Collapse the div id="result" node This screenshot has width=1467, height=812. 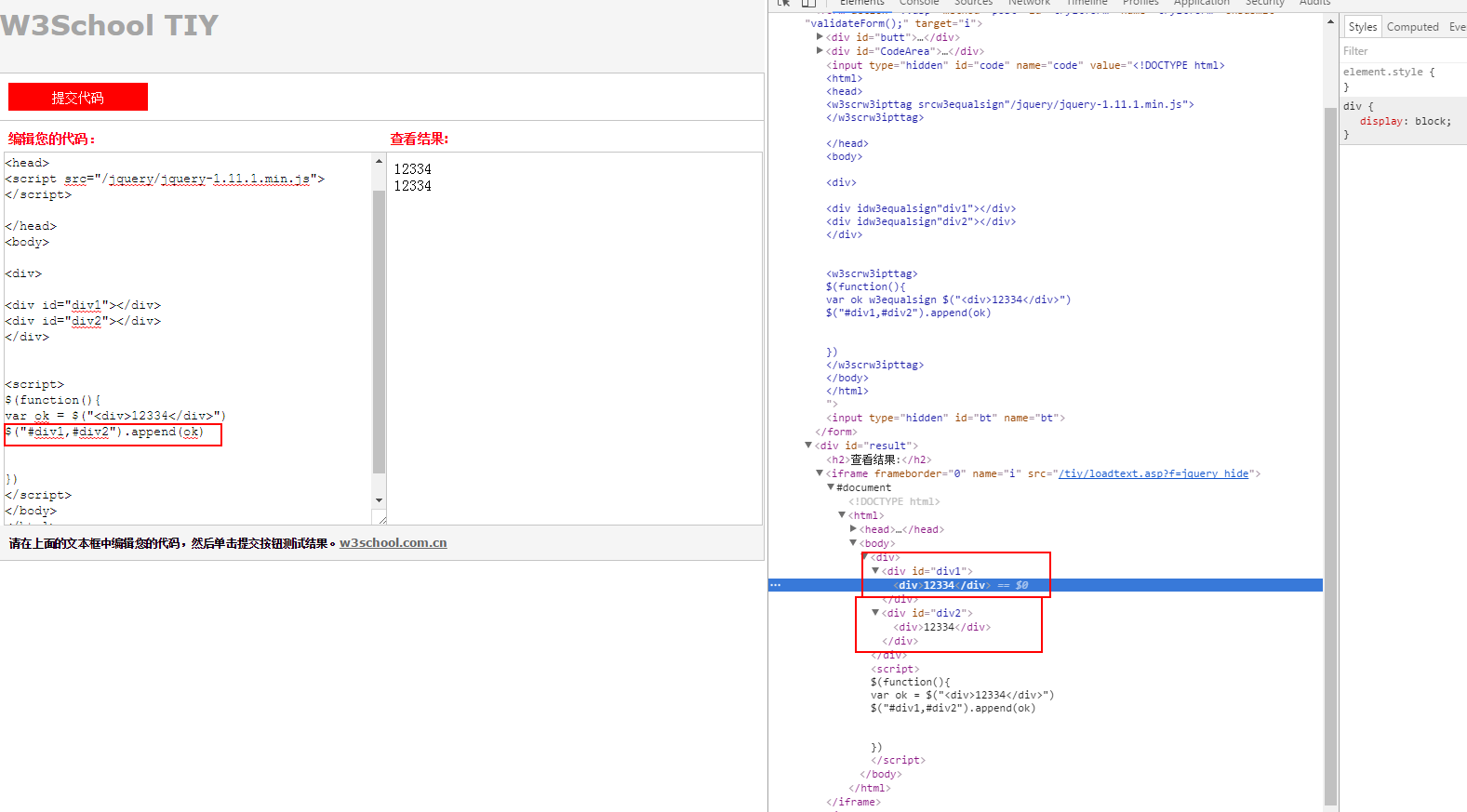(x=808, y=446)
